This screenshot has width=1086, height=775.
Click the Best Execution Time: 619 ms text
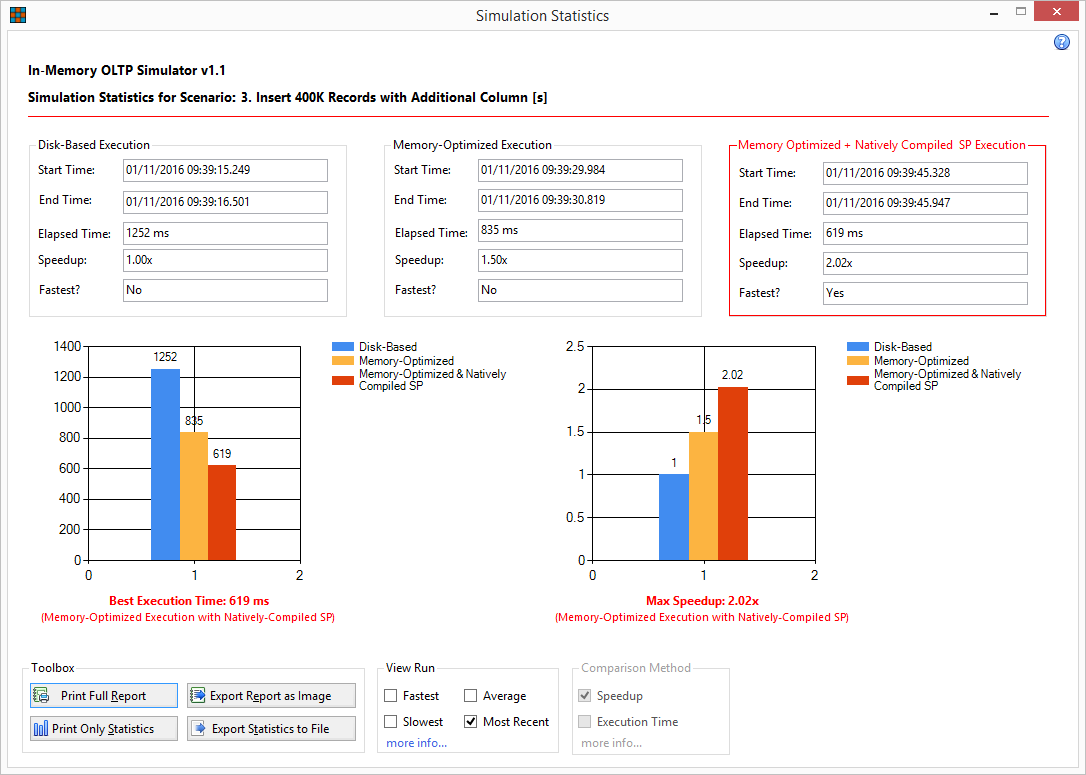coord(189,601)
